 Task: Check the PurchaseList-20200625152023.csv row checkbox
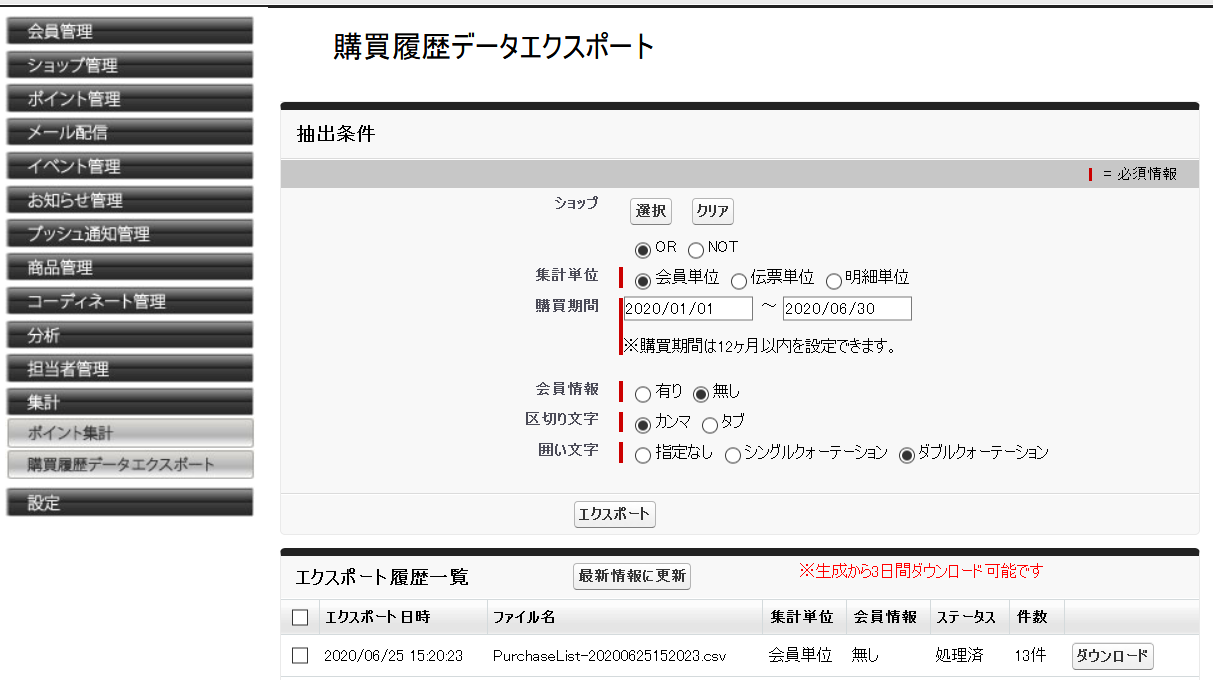pos(299,655)
